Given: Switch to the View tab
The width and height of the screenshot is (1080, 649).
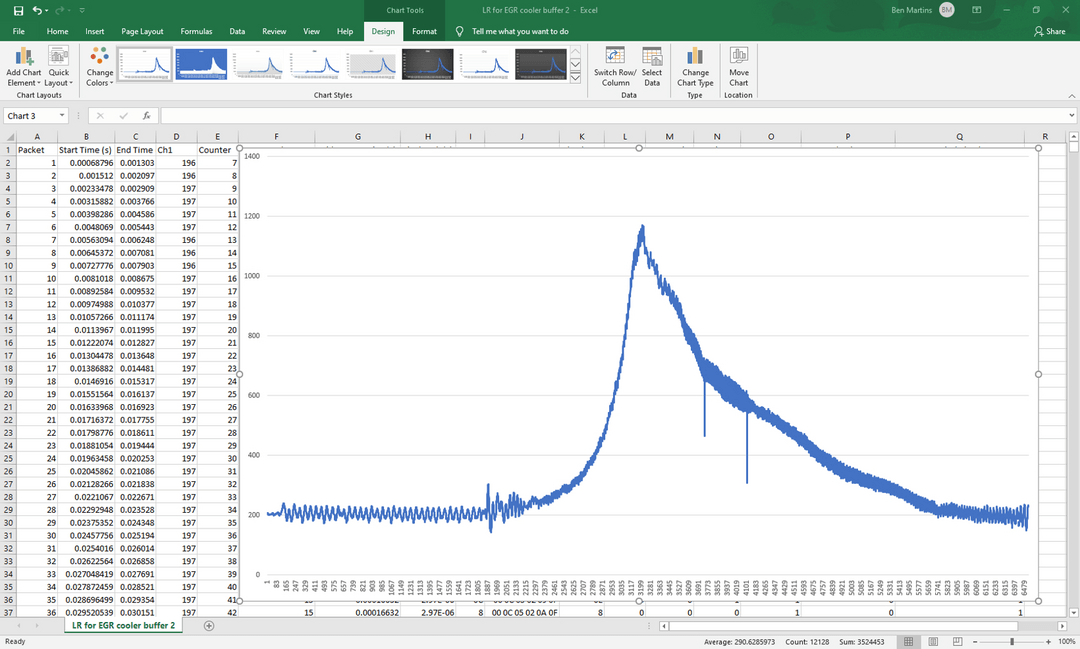Looking at the screenshot, I should [311, 31].
